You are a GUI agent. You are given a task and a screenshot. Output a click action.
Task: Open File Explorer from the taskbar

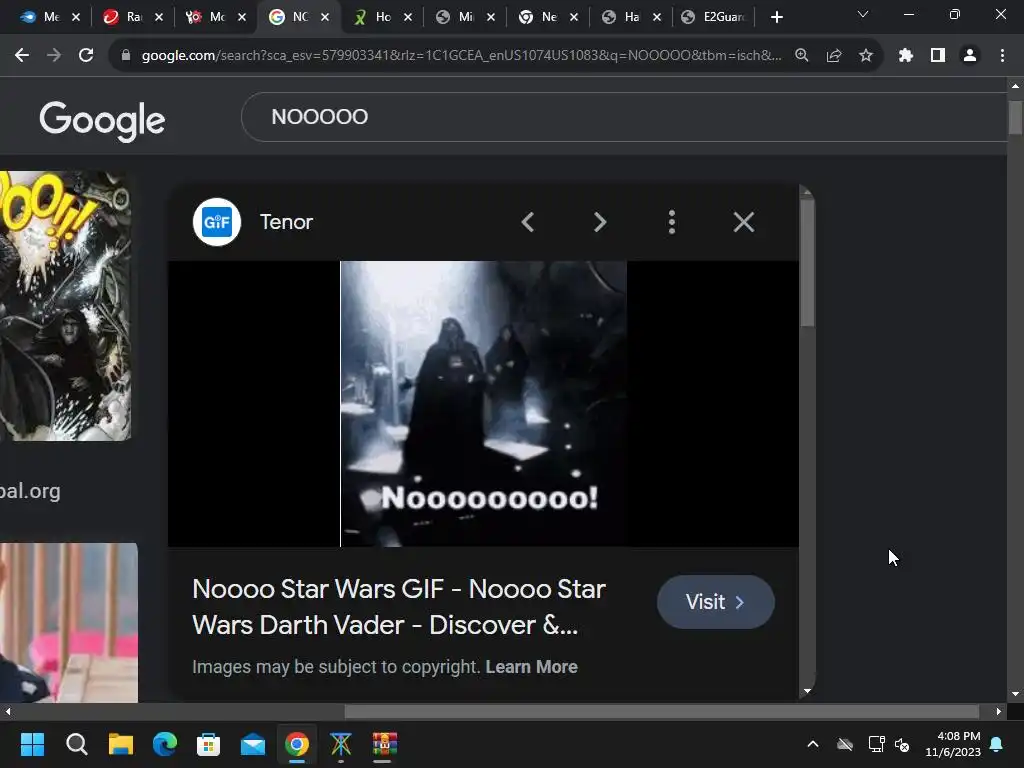pos(121,744)
